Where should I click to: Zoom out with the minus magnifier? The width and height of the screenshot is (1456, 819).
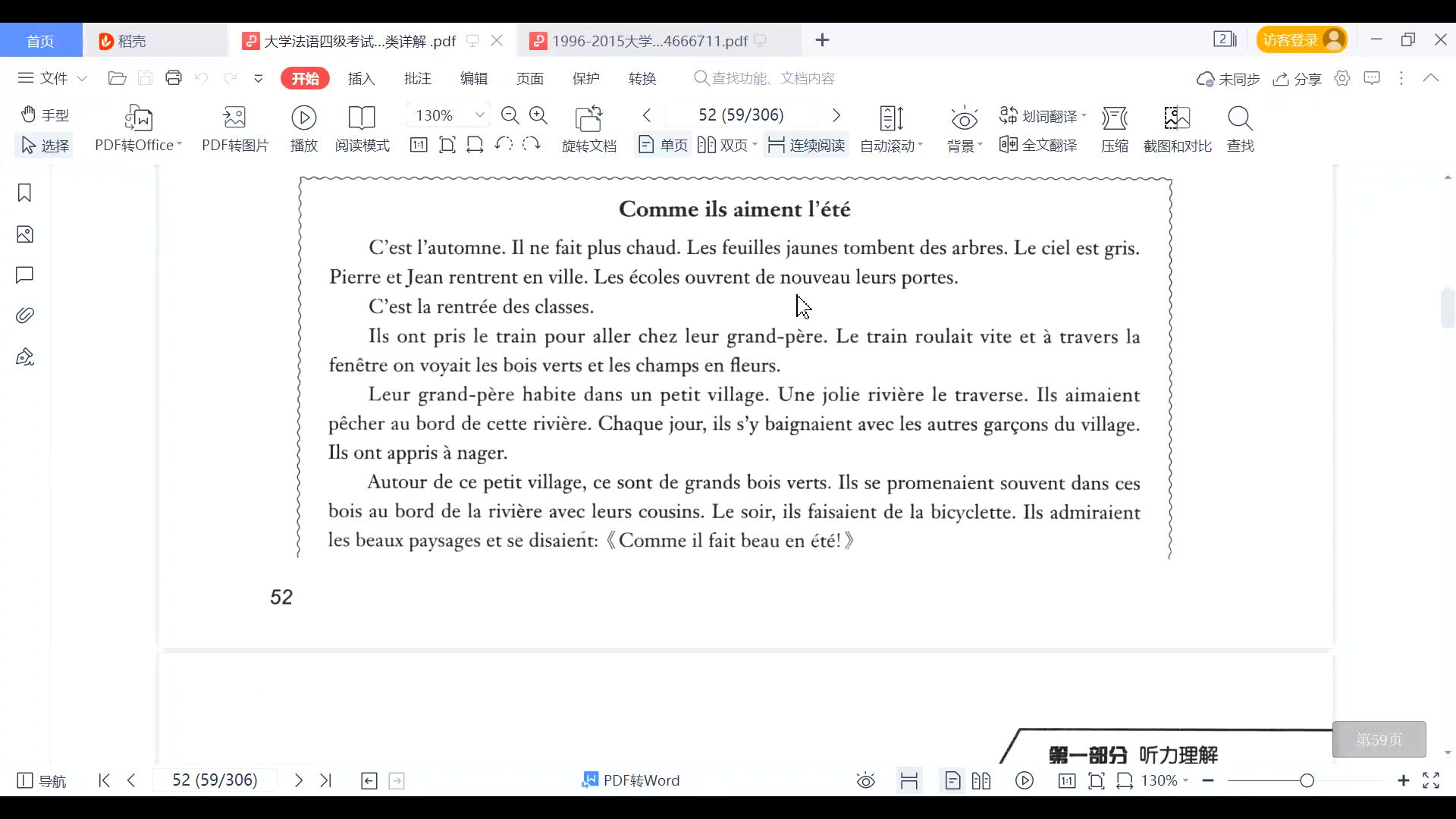tap(510, 115)
